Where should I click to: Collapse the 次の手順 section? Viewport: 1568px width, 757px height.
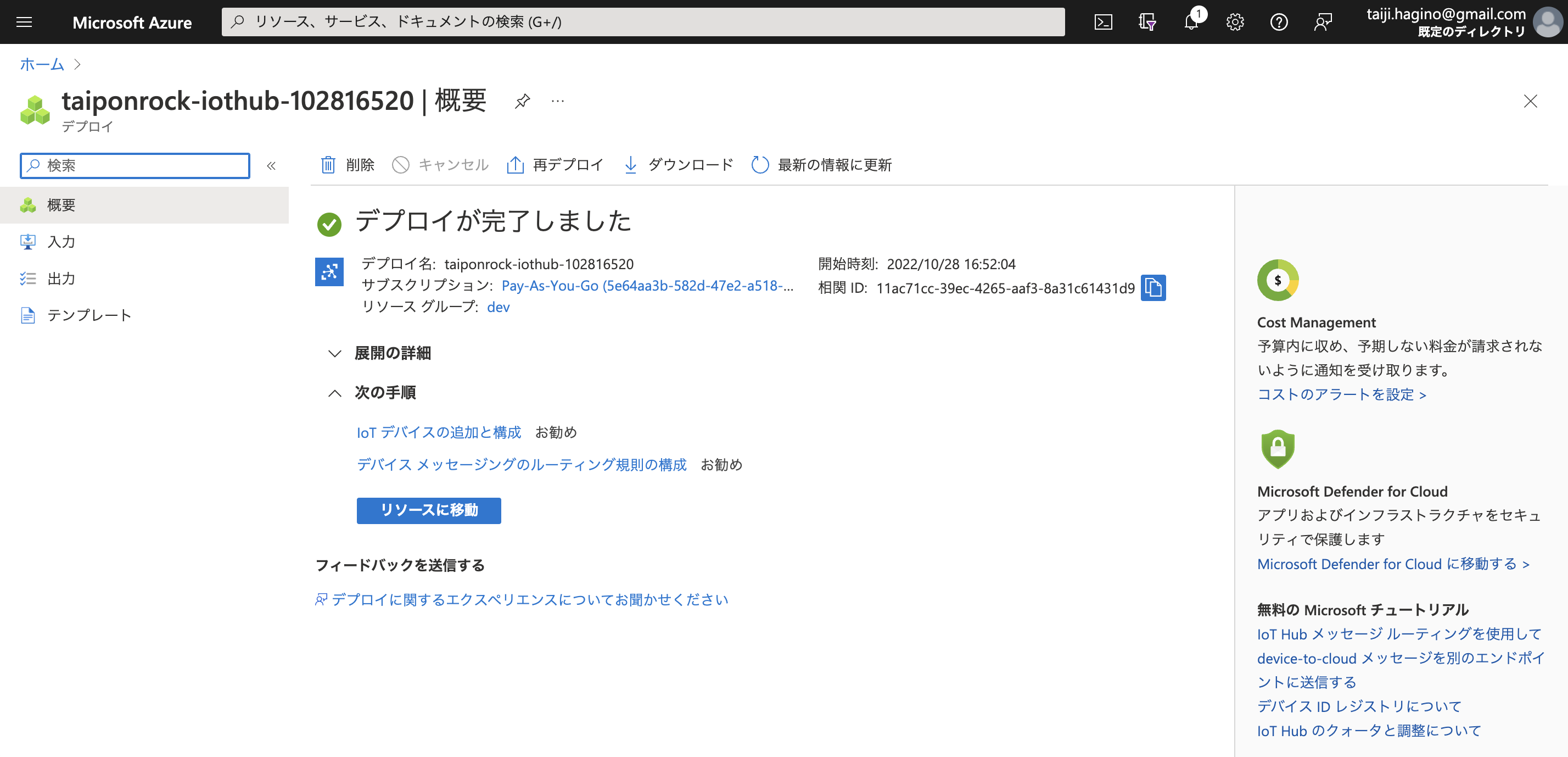coord(335,393)
